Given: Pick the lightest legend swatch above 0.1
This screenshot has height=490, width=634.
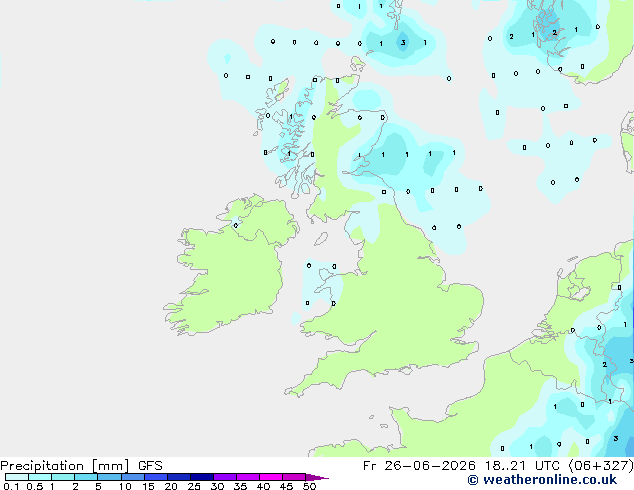Looking at the screenshot, I should tap(17, 477).
